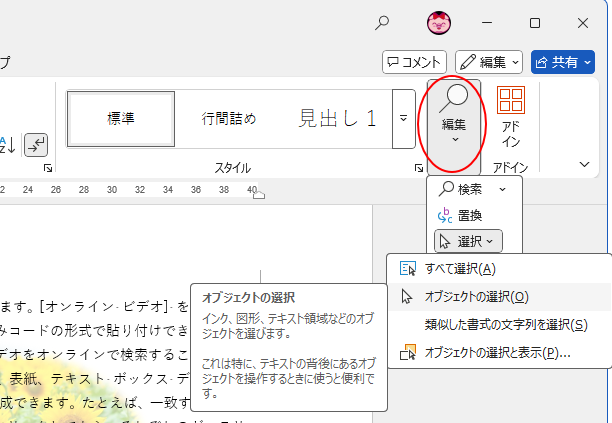Open the 編集 editing group in ribbon
The image size is (612, 423).
(x=454, y=126)
